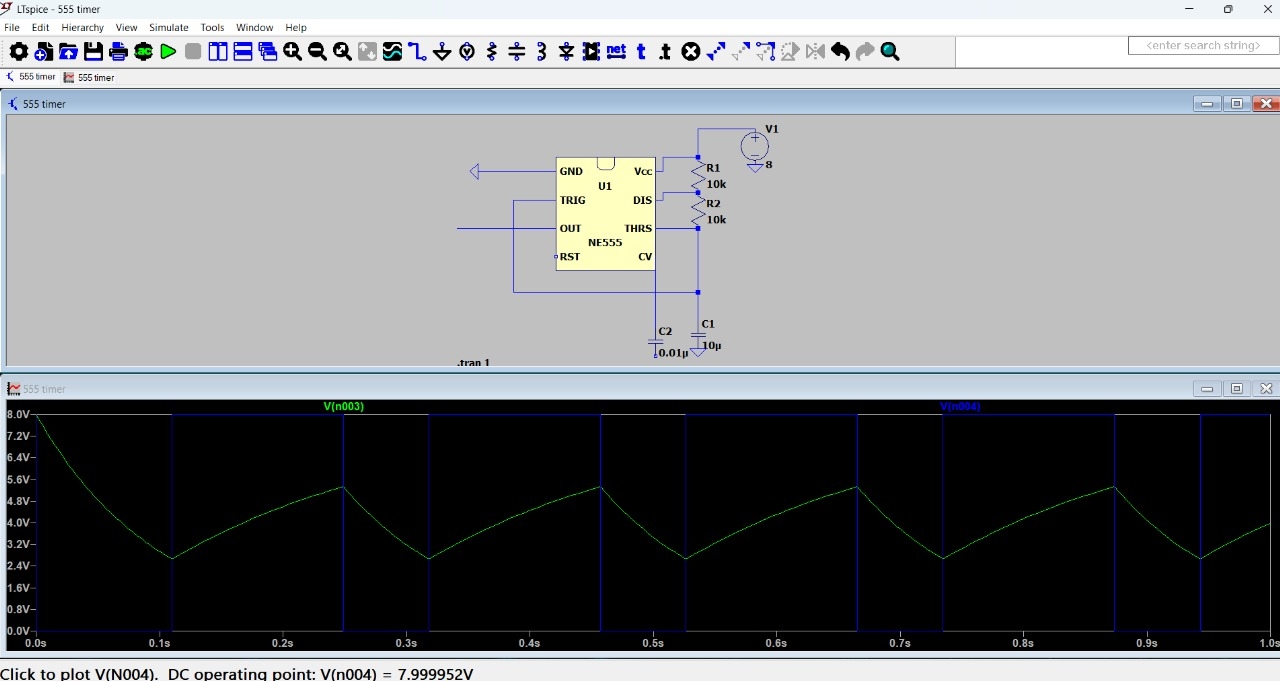Minimize the waveform plot sub-window
The image size is (1280, 681).
pyautogui.click(x=1207, y=389)
